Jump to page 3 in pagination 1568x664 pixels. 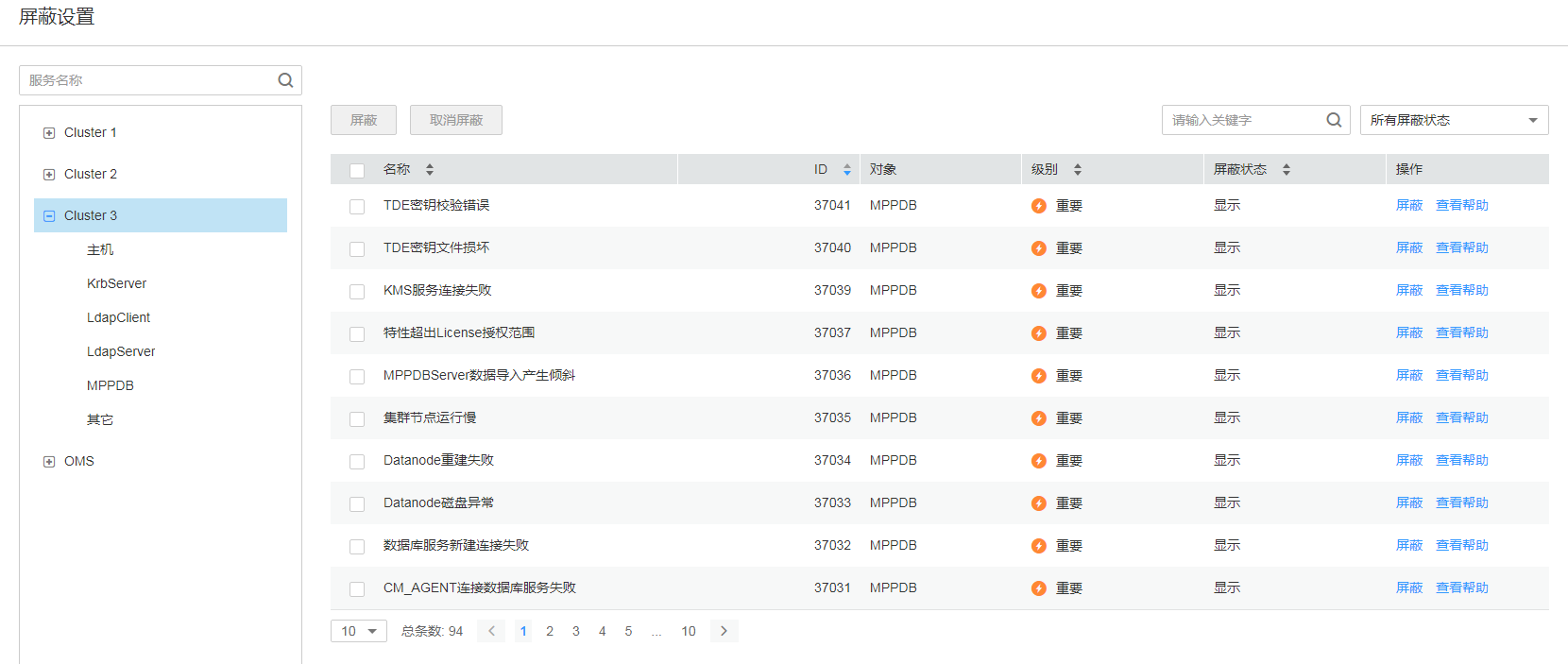pyautogui.click(x=576, y=631)
